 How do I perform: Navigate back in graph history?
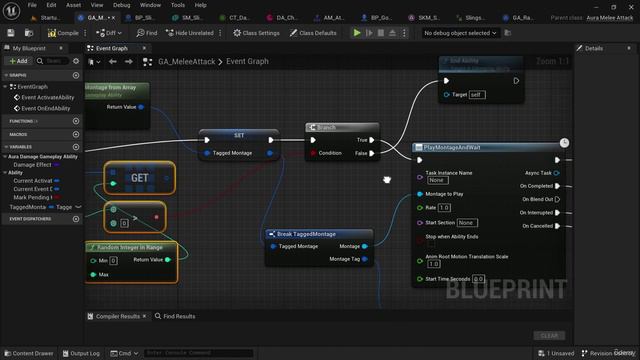[x=113, y=62]
